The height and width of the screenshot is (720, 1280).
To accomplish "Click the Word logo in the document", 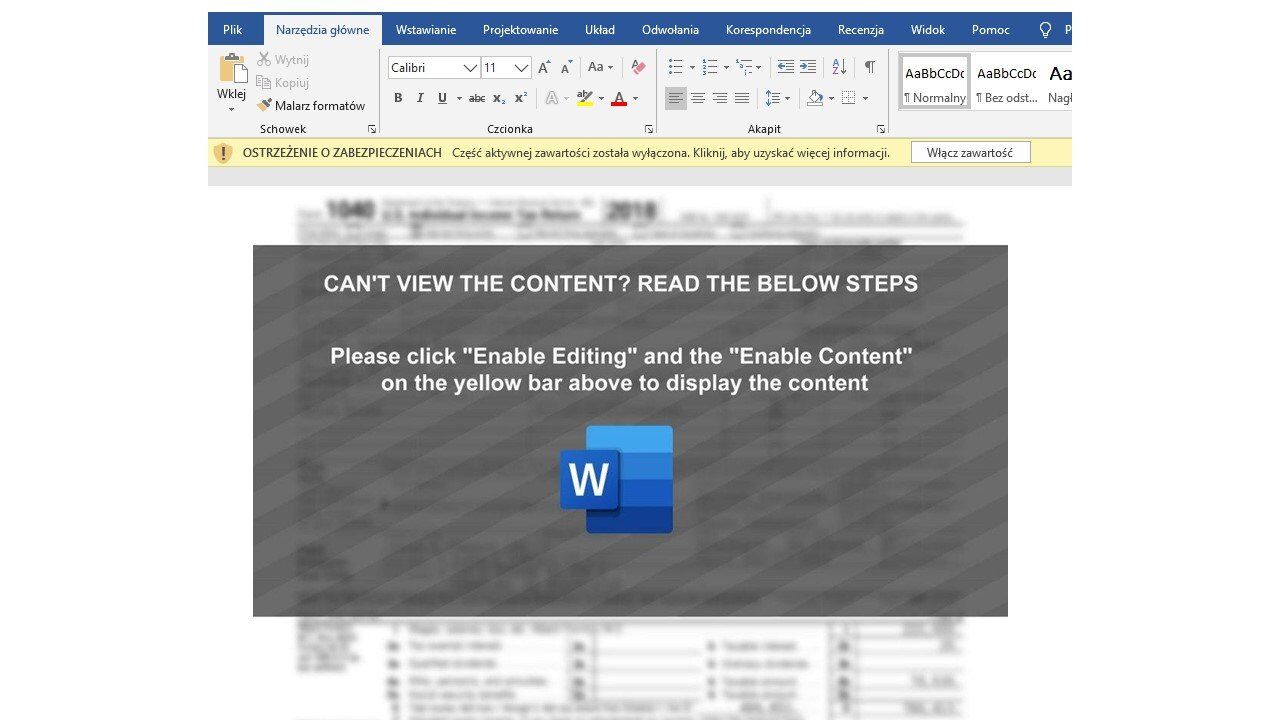I will coord(616,479).
